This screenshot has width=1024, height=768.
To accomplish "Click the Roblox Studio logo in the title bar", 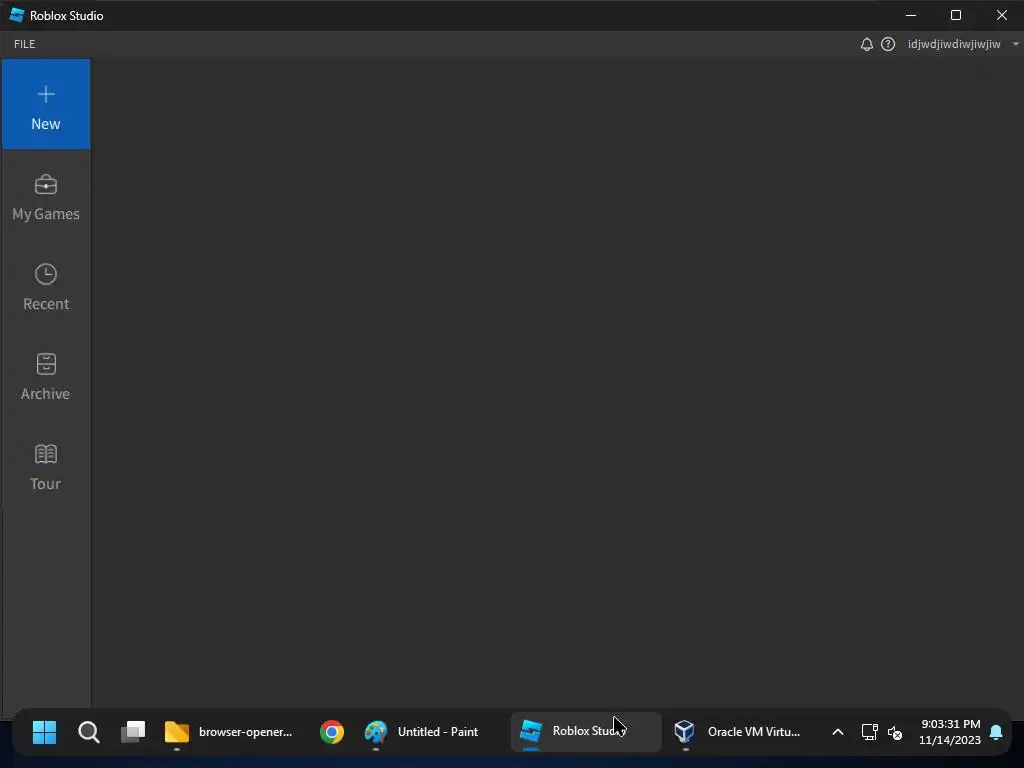I will point(16,15).
